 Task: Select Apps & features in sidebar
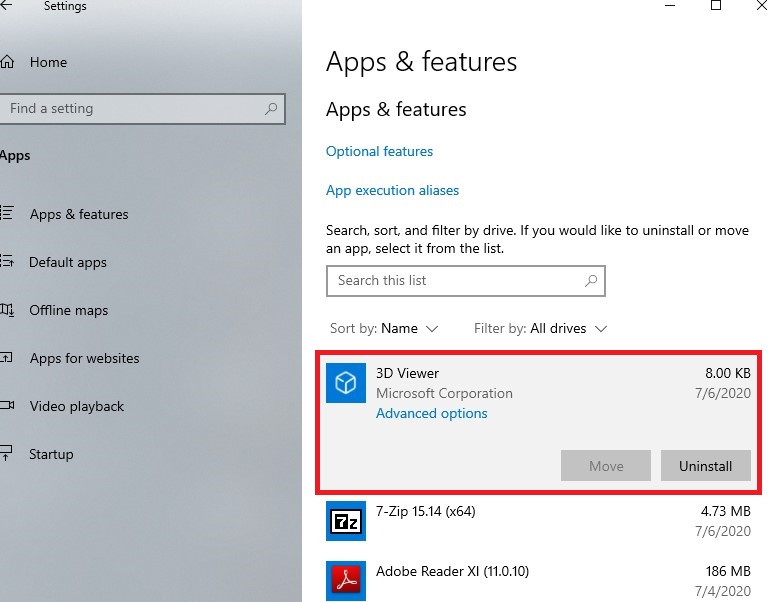click(79, 214)
